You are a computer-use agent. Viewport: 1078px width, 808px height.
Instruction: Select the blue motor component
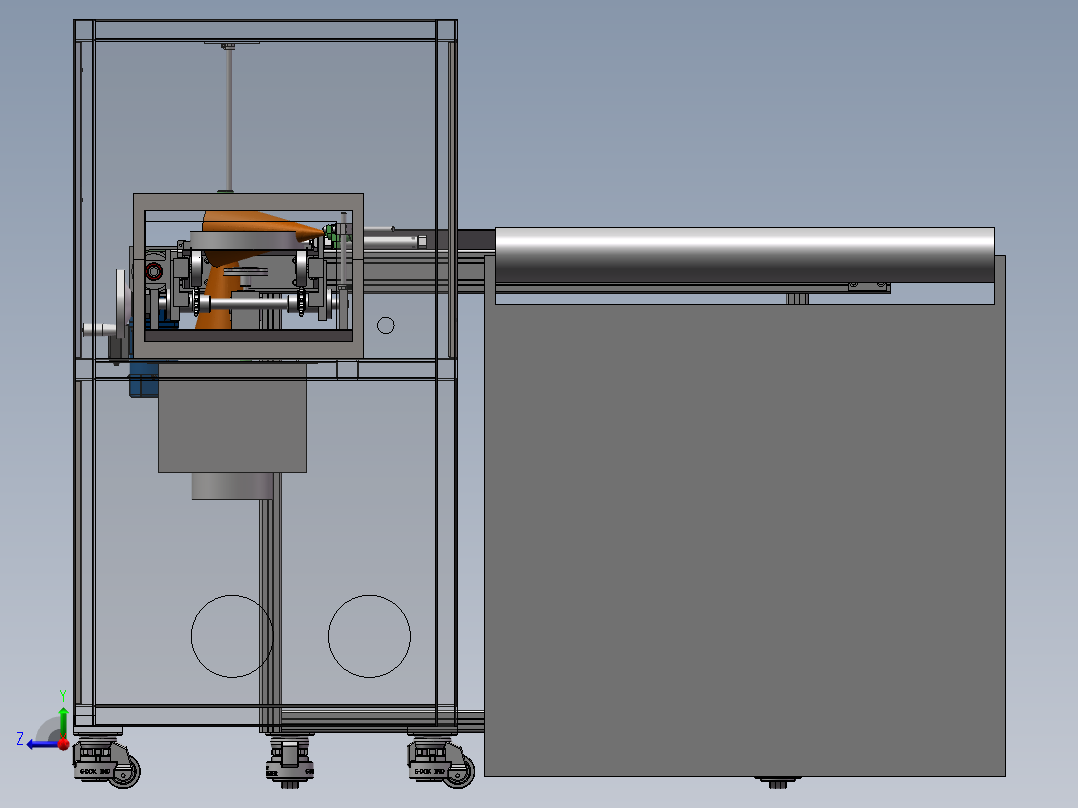(143, 378)
